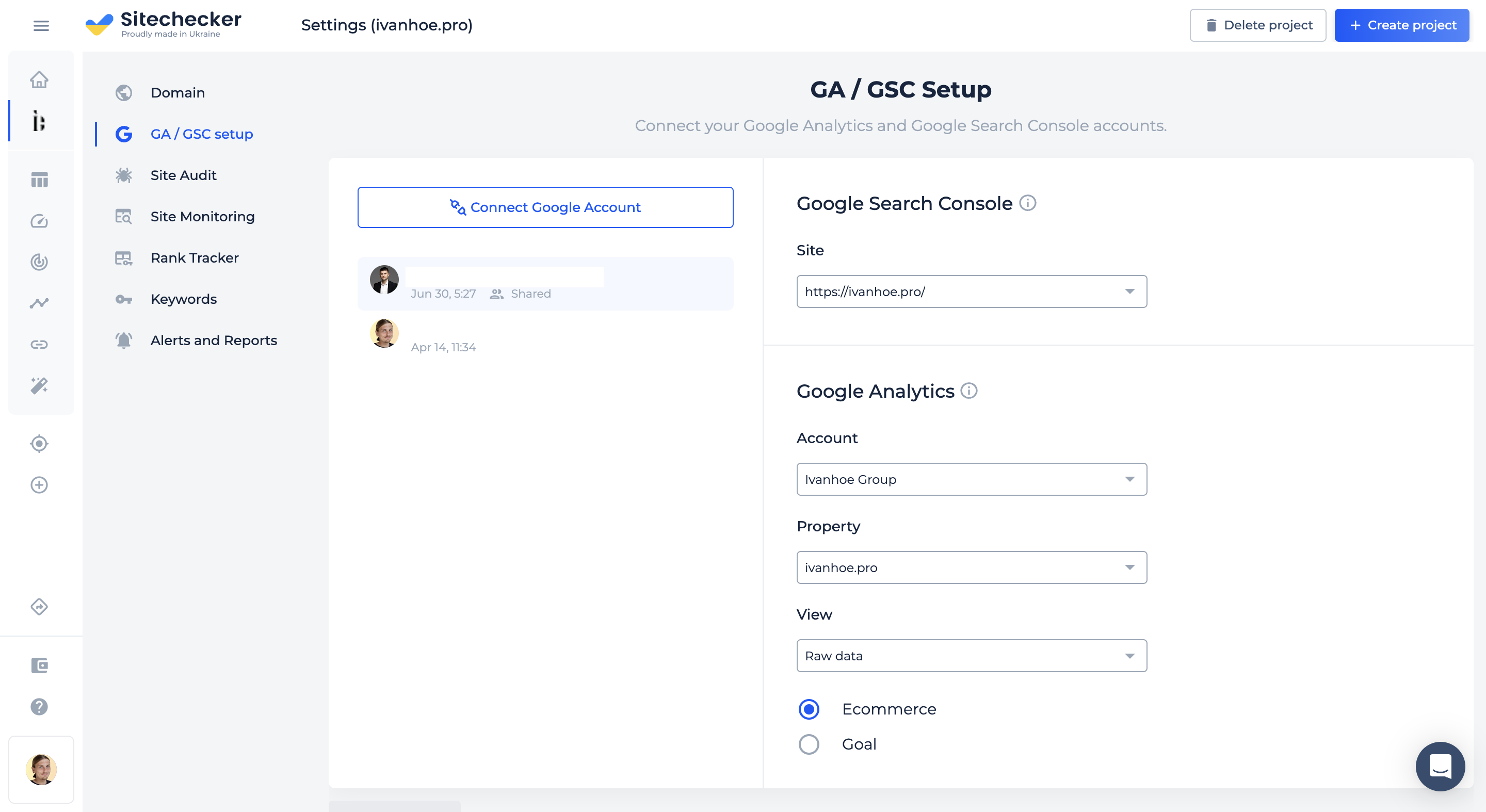This screenshot has height=812, width=1486.
Task: Open the Site Audit settings section
Action: [x=183, y=175]
